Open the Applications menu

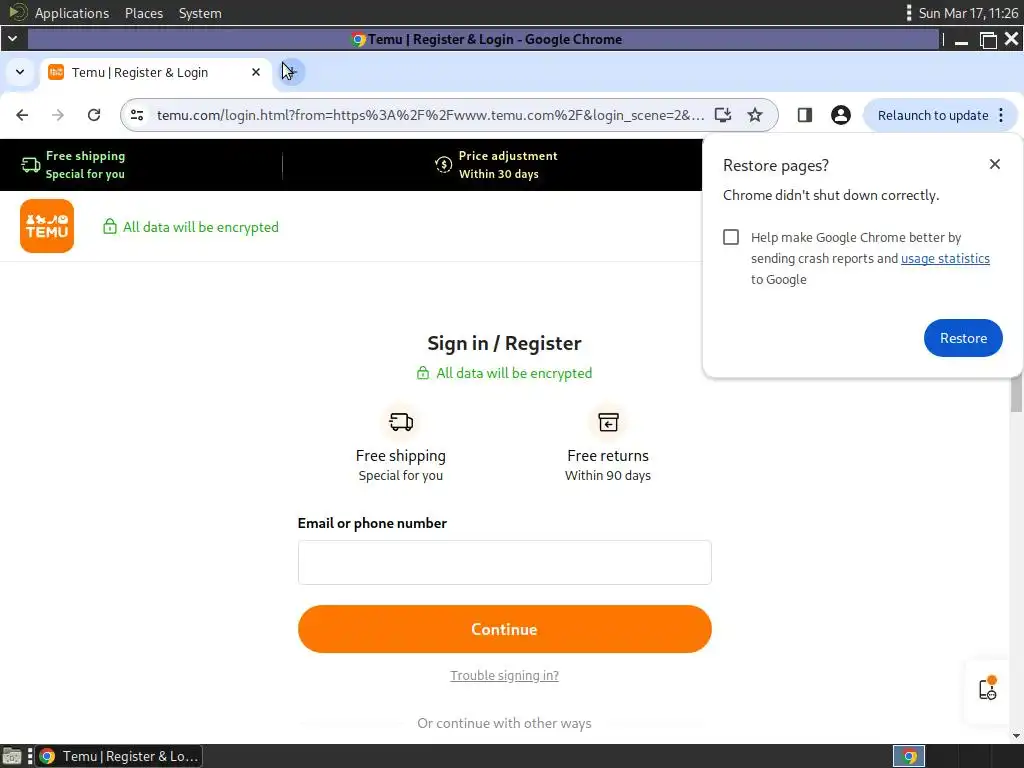tap(72, 13)
